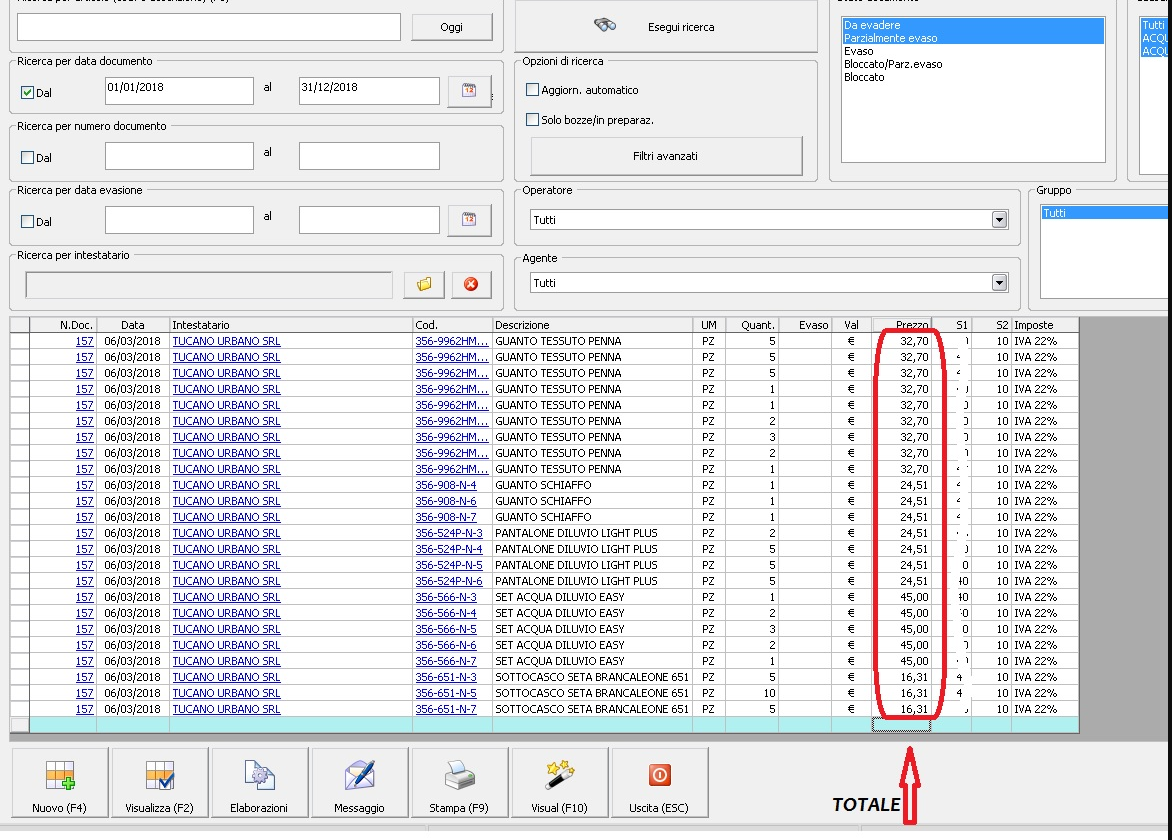Open calendar picker for evasione date range
1172x840 pixels.
(469, 220)
